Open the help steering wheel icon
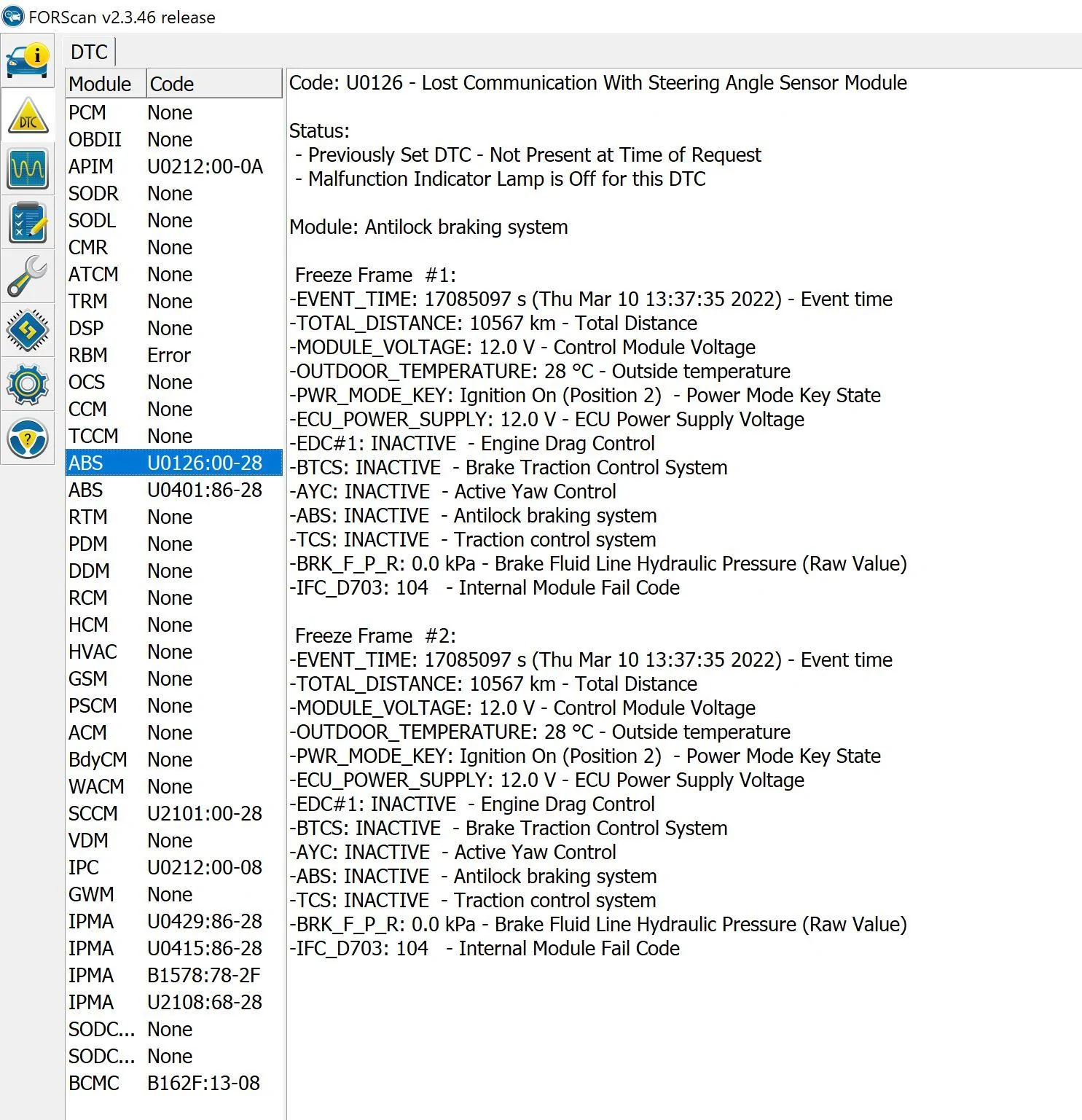This screenshot has height=1120, width=1082. (28, 438)
